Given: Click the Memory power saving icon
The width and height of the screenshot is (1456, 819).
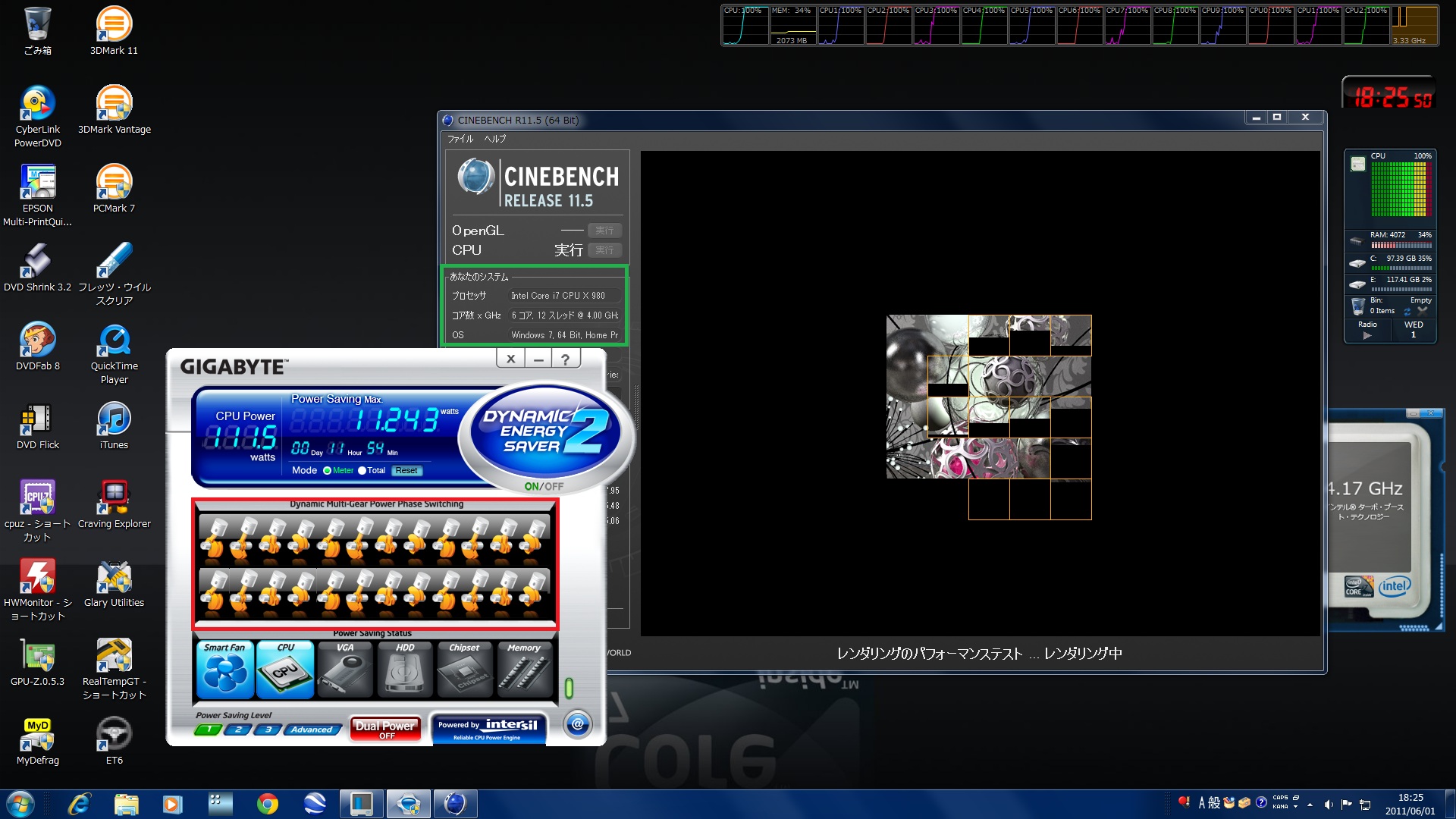Looking at the screenshot, I should [x=524, y=670].
